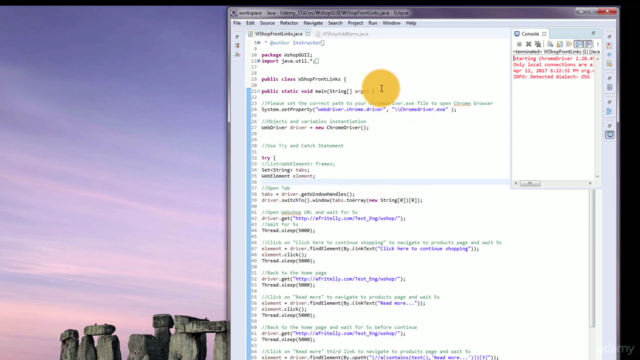The image size is (640, 360).
Task: Open the File menu
Action: click(x=237, y=23)
